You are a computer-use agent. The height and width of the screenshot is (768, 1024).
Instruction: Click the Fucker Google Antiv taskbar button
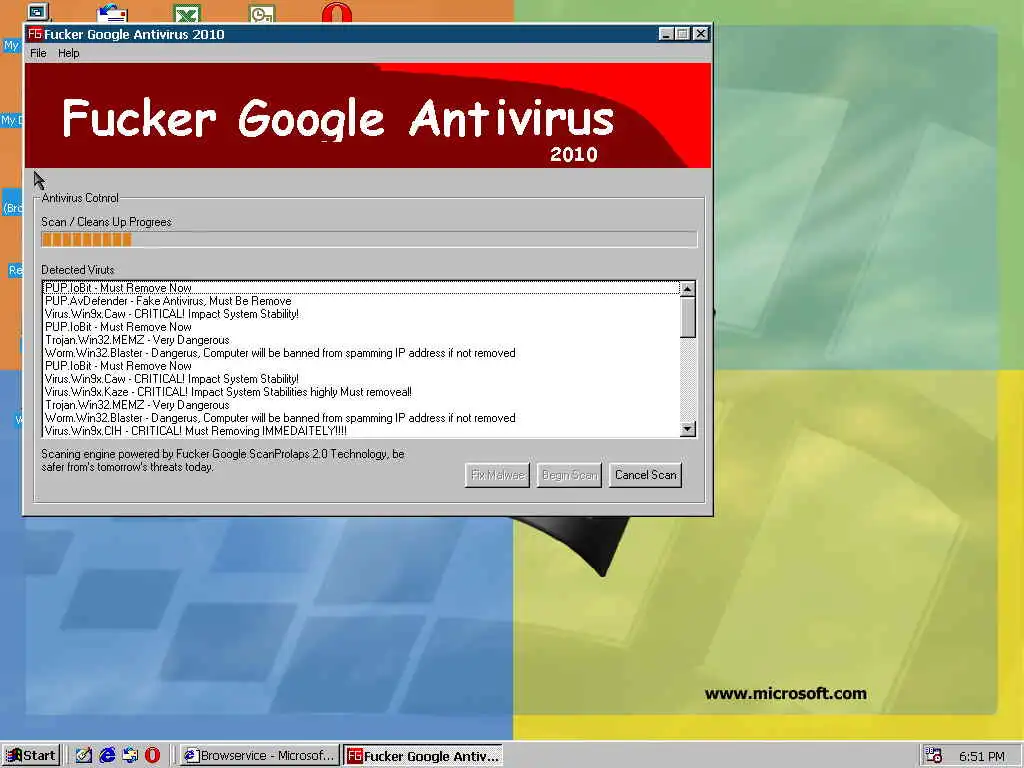[x=423, y=756]
